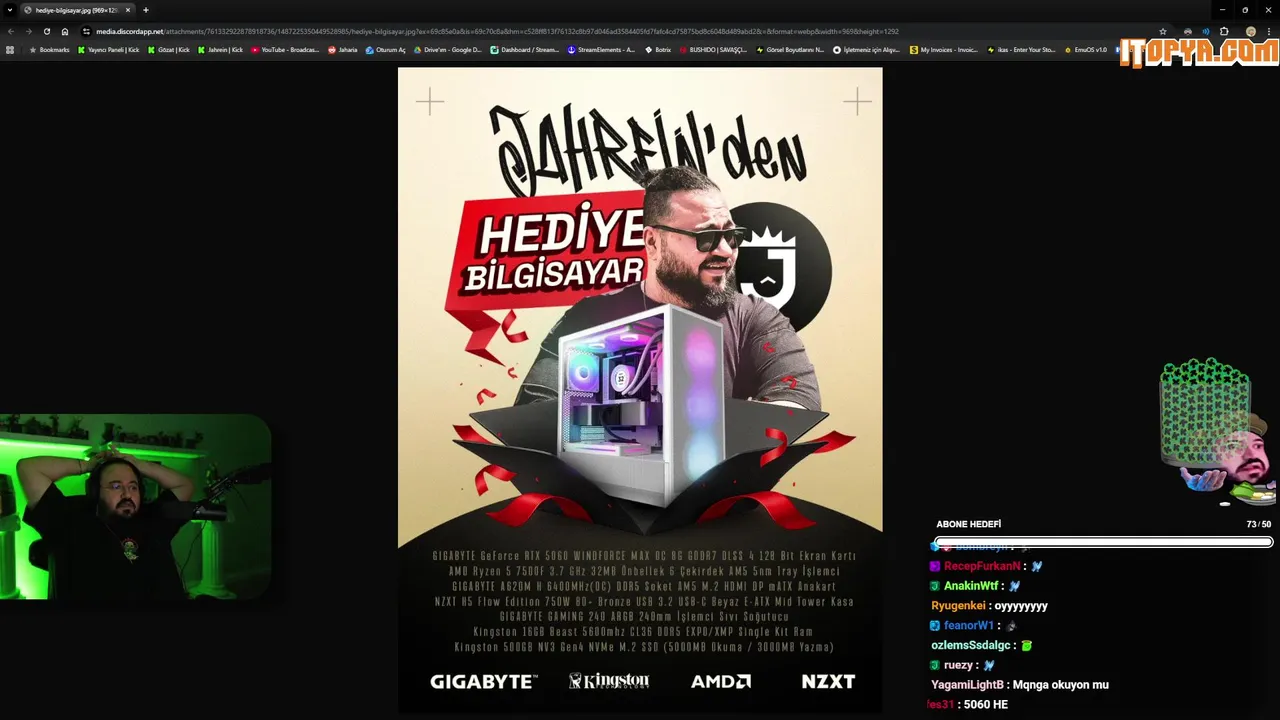This screenshot has height=720, width=1280.
Task: Click the ABONE HEDEFİ progress bar
Action: [x=1103, y=542]
